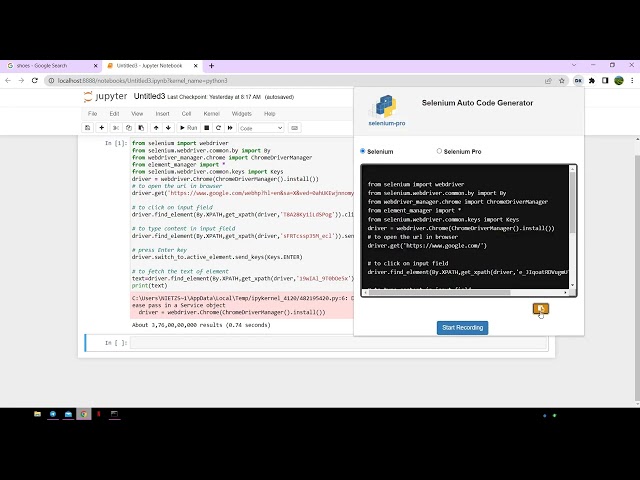Select the Selenium Pro radio option
Image resolution: width=640 pixels, height=480 pixels.
(x=439, y=151)
